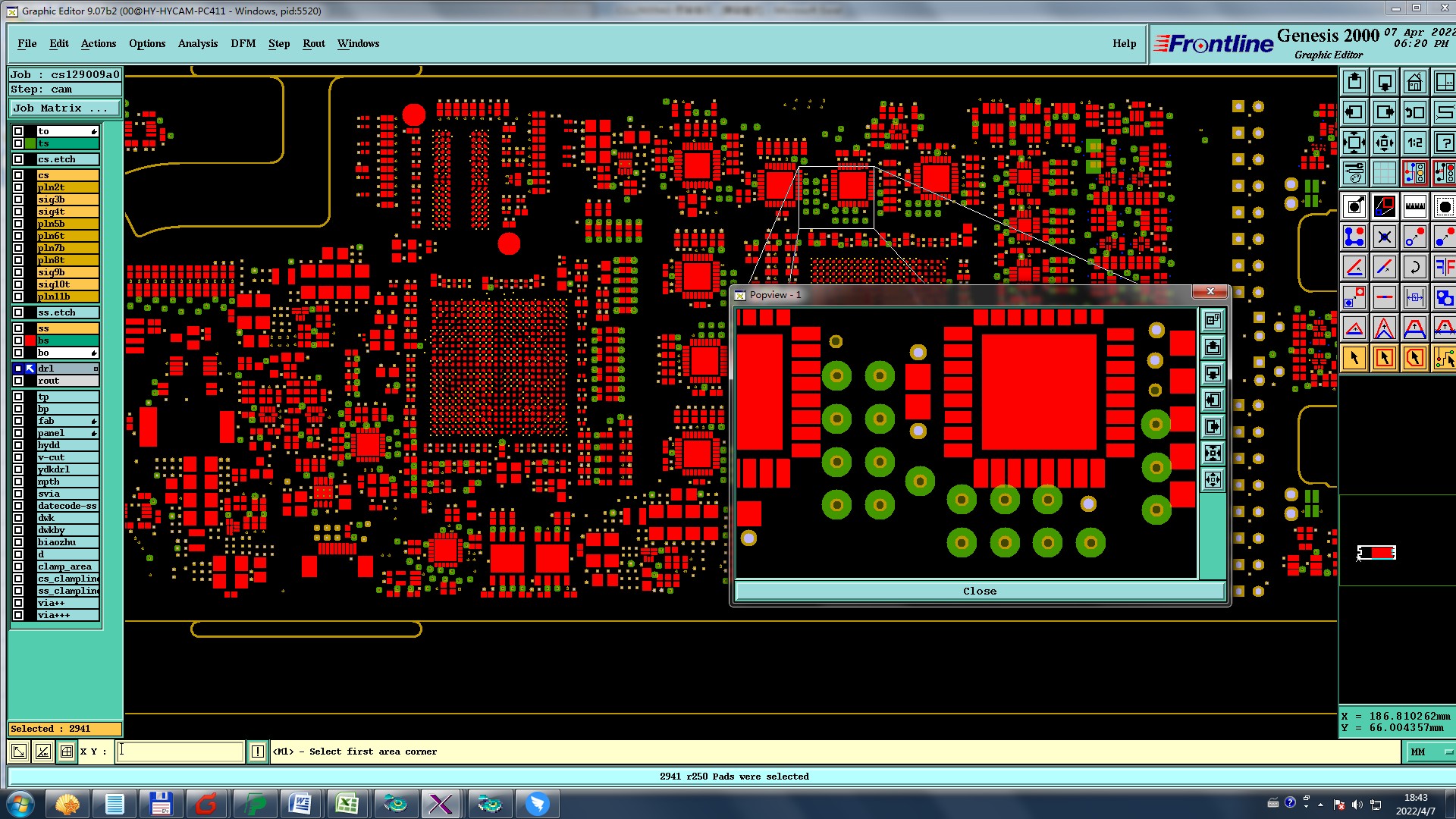
Task: Click the Home view icon
Action: (1414, 82)
